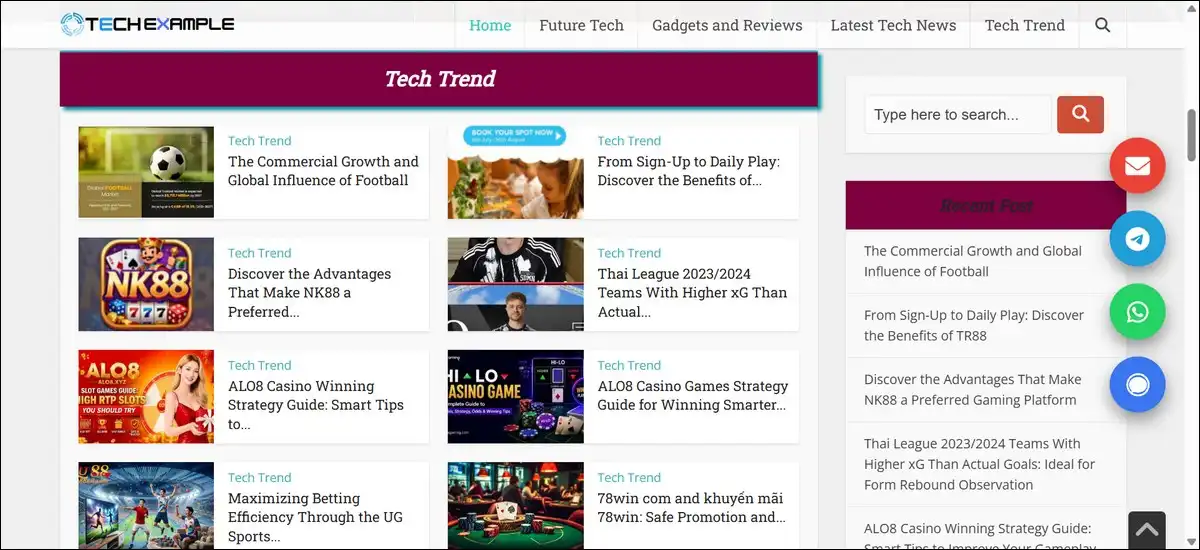Open the ALO8 high RTP slots thumbnail
Screen dimensions: 1200x550
click(146, 396)
